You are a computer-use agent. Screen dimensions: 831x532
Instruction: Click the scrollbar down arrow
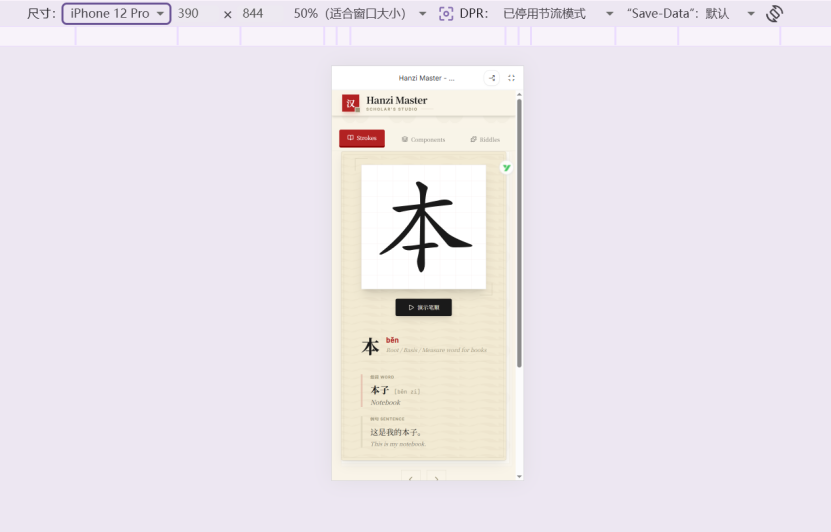coord(519,476)
